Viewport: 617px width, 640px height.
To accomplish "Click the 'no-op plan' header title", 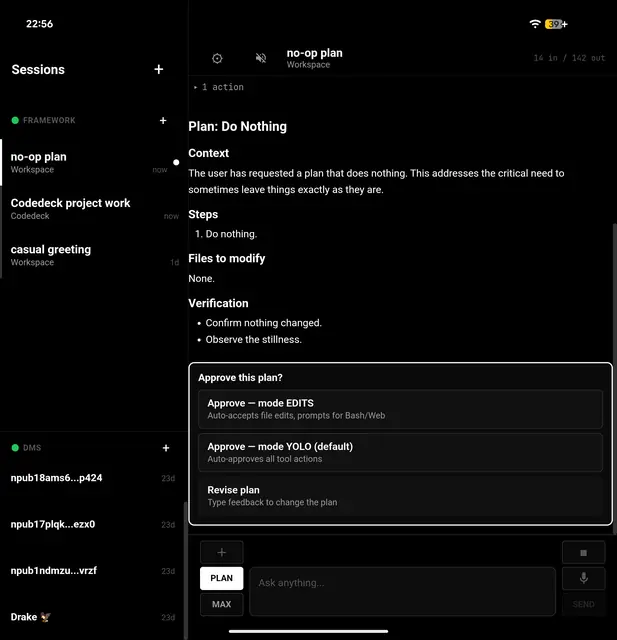I will (x=315, y=53).
